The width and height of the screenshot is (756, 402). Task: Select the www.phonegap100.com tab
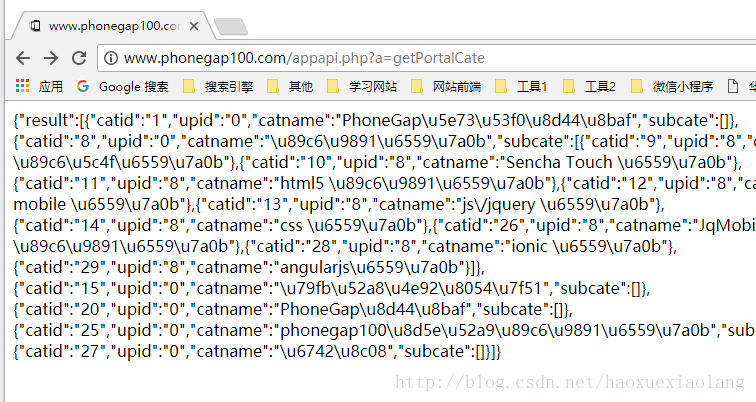click(114, 26)
